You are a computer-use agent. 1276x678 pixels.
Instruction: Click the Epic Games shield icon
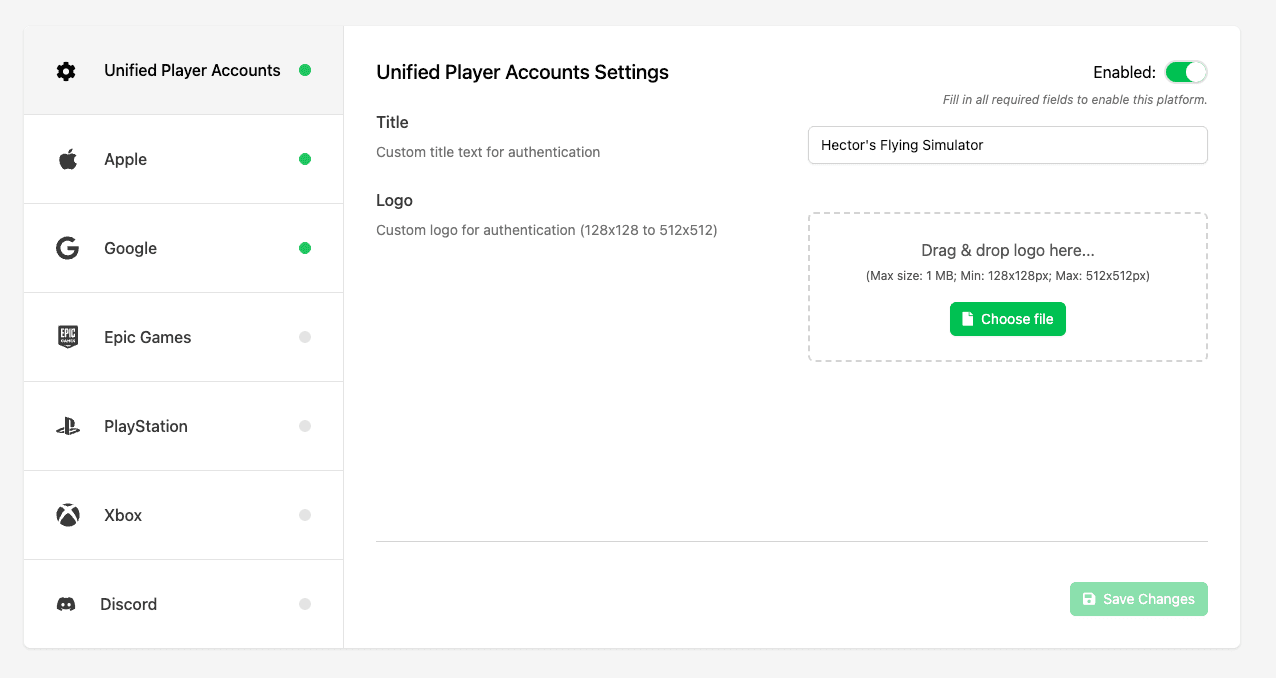(x=67, y=337)
